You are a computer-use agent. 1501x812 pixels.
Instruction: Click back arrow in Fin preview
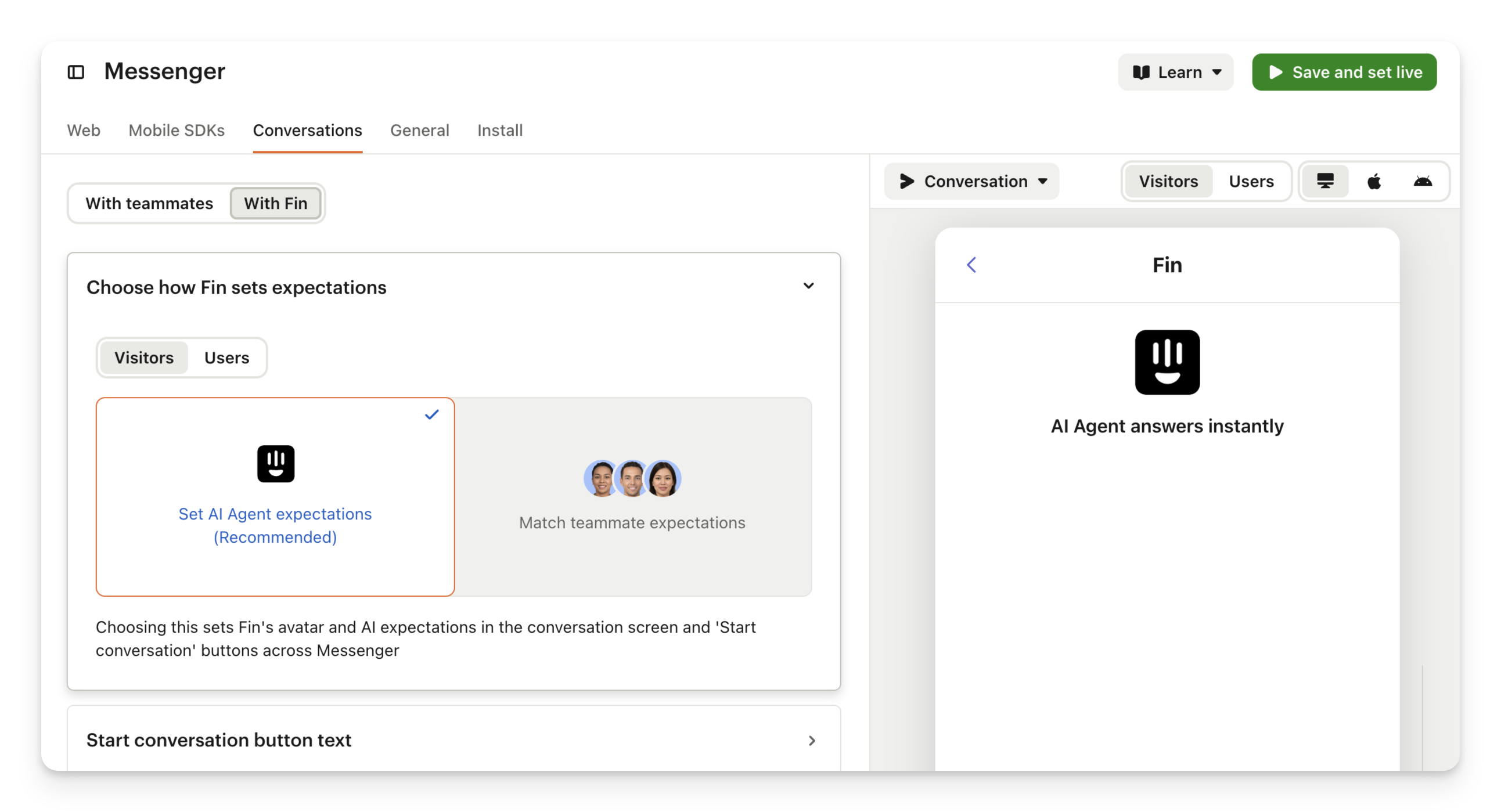971,265
